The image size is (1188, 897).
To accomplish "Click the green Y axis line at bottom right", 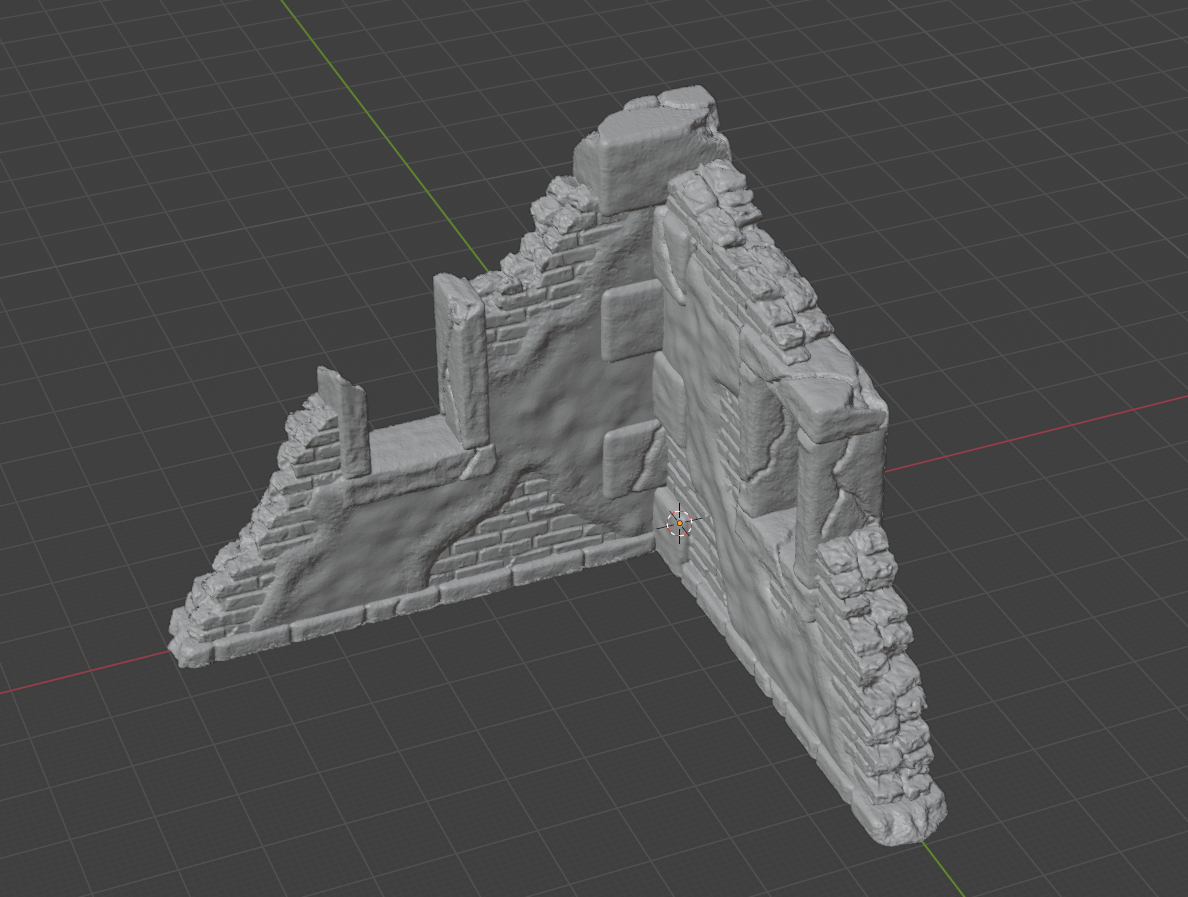I will [x=943, y=868].
